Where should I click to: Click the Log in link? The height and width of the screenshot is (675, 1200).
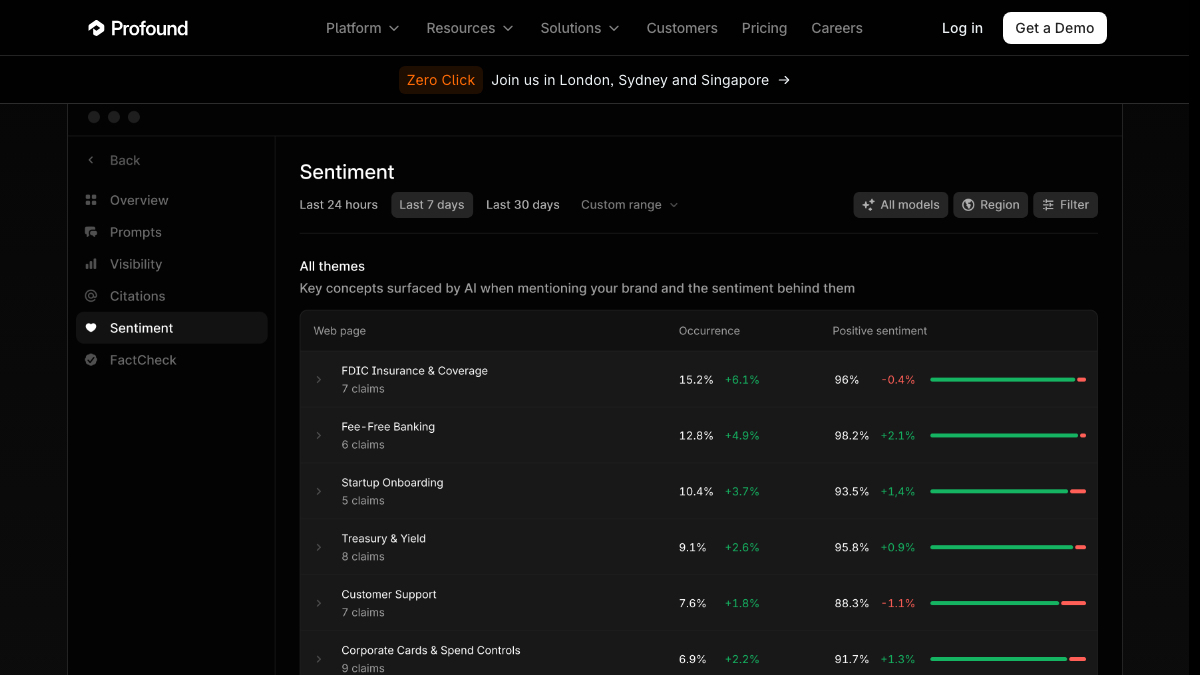tap(962, 28)
